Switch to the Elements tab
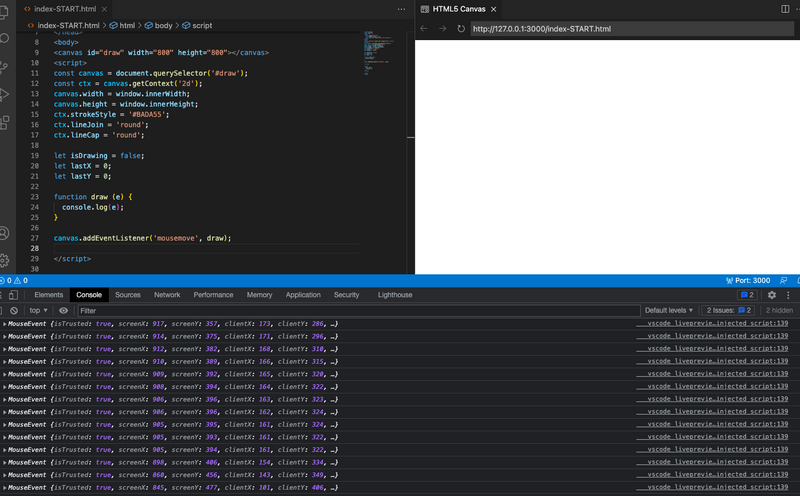Image resolution: width=800 pixels, height=496 pixels. (48, 295)
